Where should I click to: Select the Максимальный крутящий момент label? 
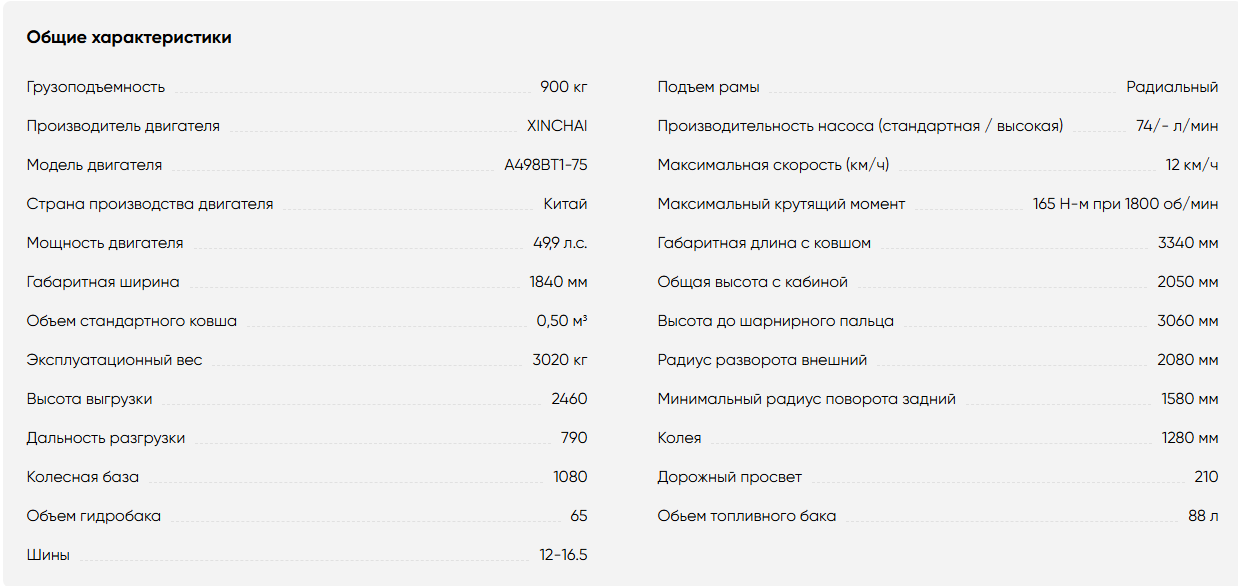pos(781,204)
